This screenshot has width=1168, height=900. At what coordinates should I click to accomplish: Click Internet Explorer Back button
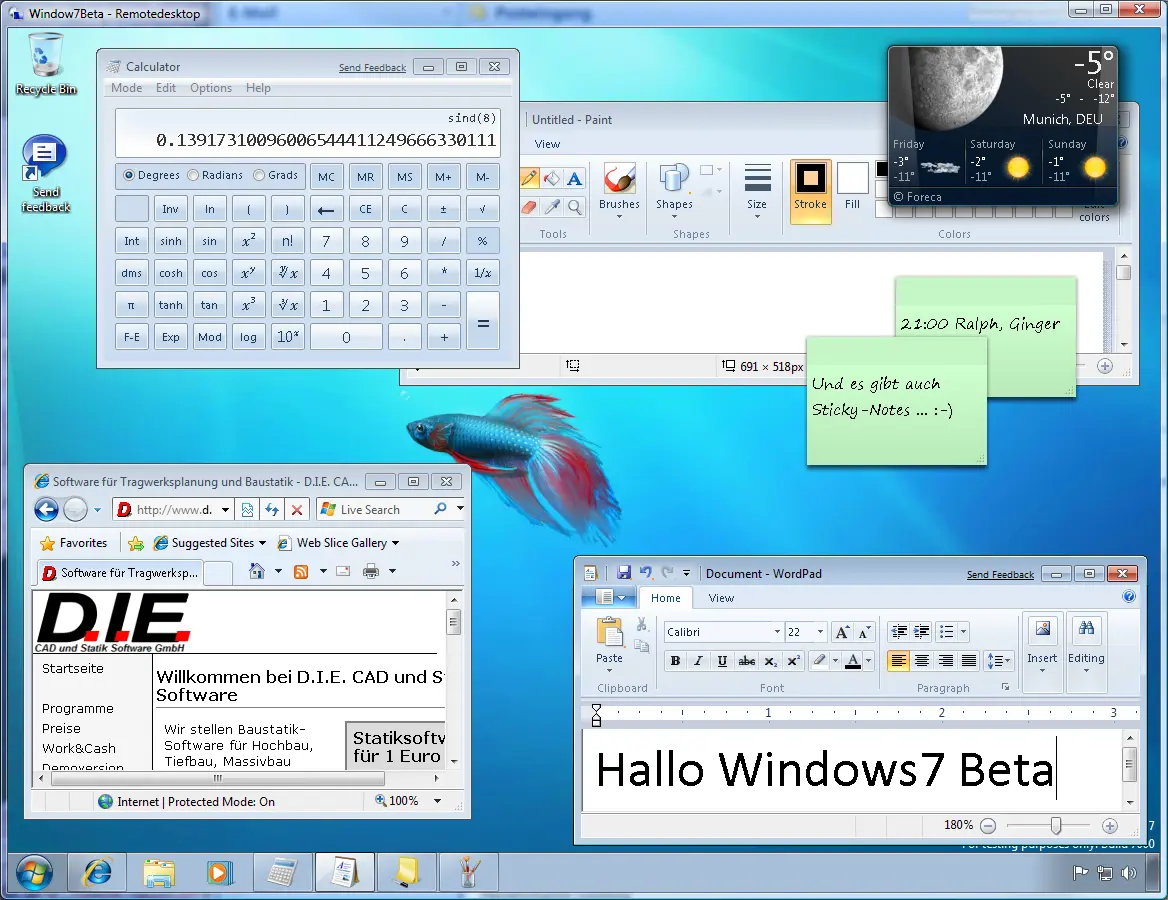(46, 510)
